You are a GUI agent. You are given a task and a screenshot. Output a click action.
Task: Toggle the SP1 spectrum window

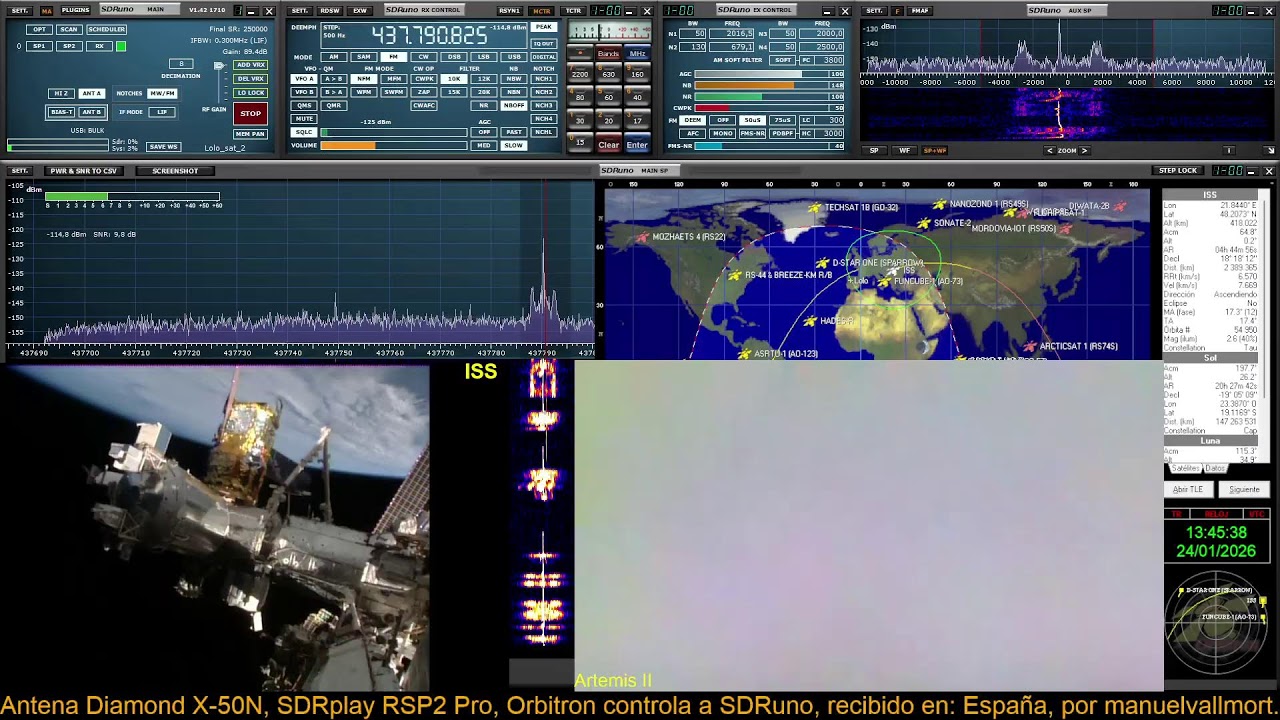(x=39, y=46)
